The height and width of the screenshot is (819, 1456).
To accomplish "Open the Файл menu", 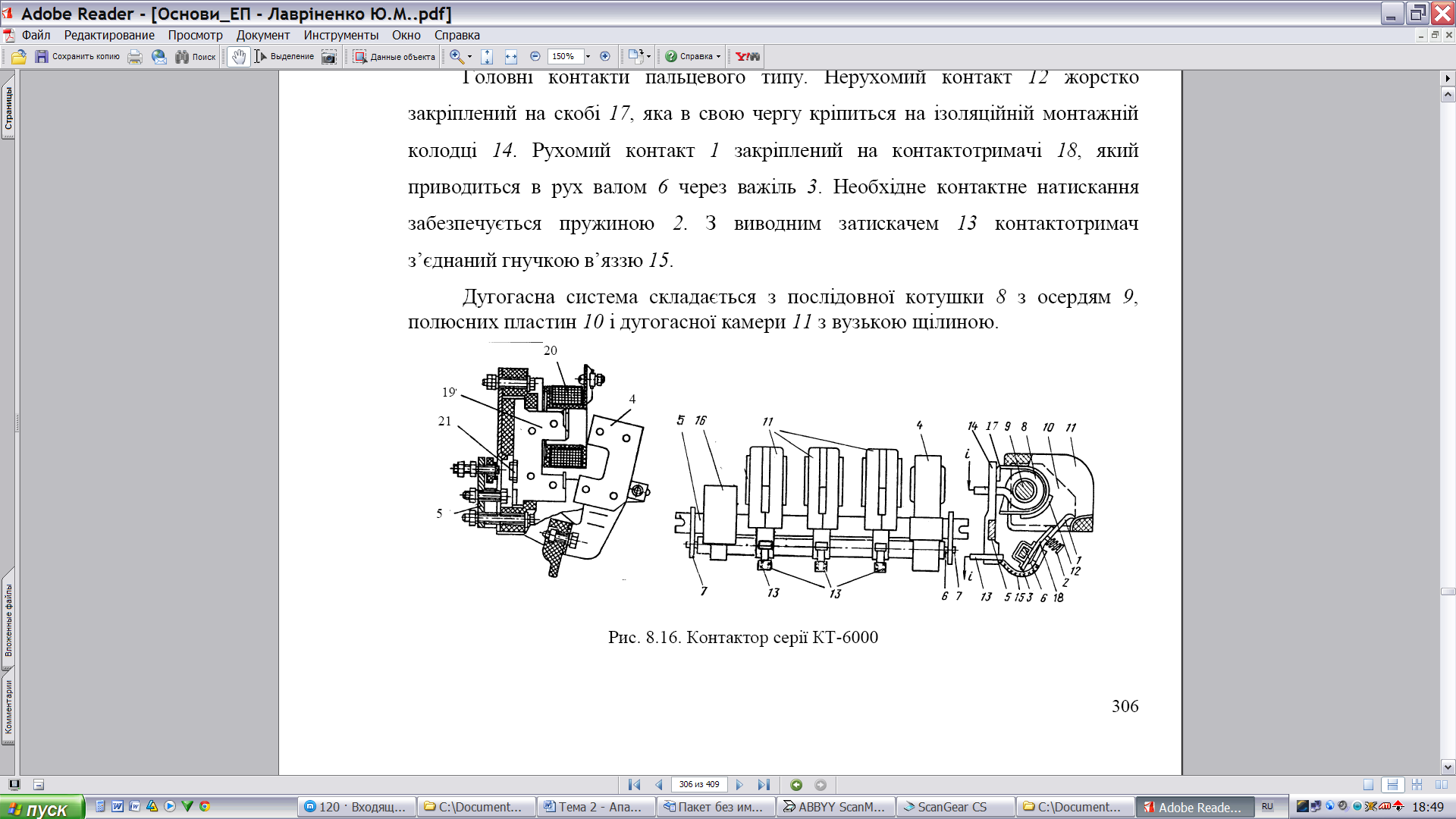I will [x=36, y=36].
